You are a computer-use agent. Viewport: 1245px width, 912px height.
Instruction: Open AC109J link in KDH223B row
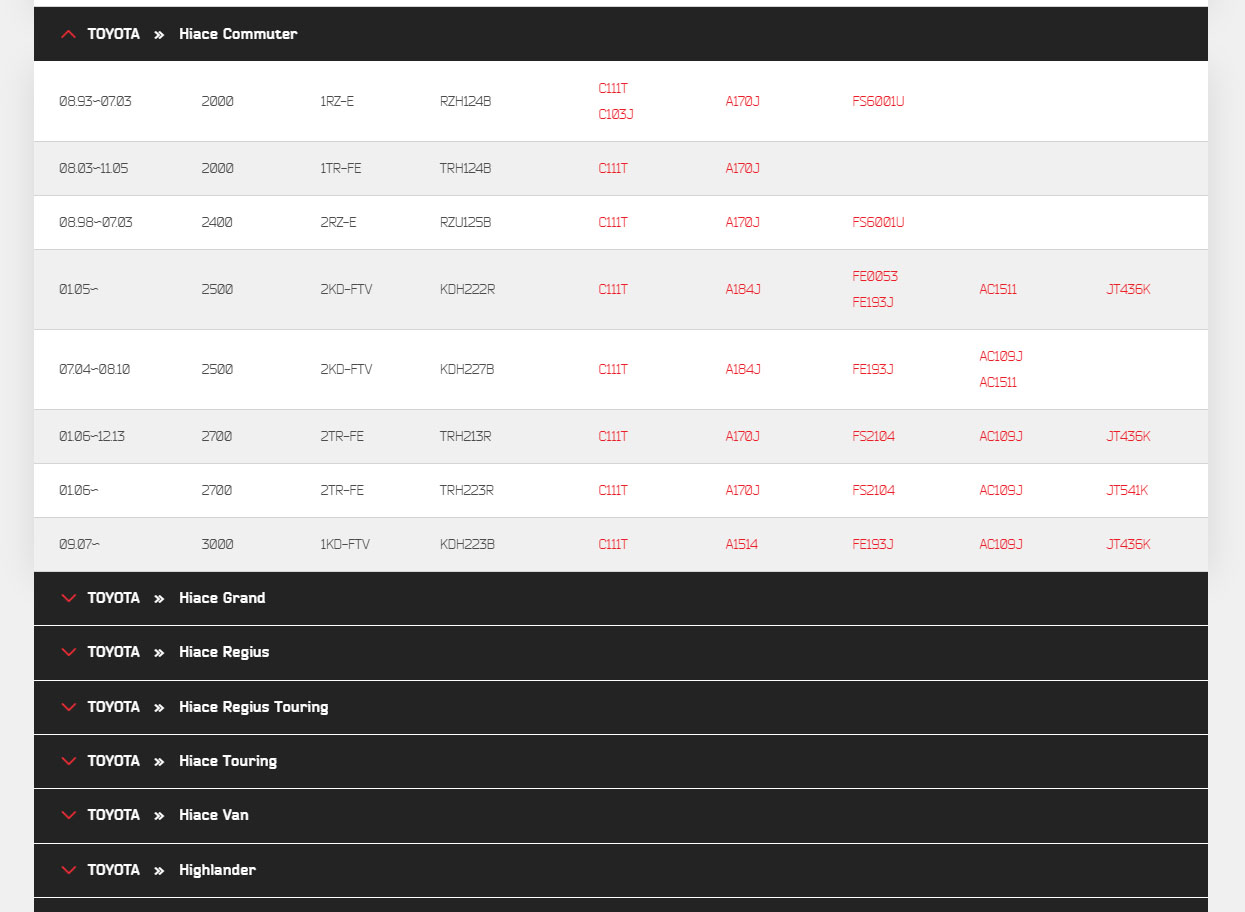tap(1001, 544)
